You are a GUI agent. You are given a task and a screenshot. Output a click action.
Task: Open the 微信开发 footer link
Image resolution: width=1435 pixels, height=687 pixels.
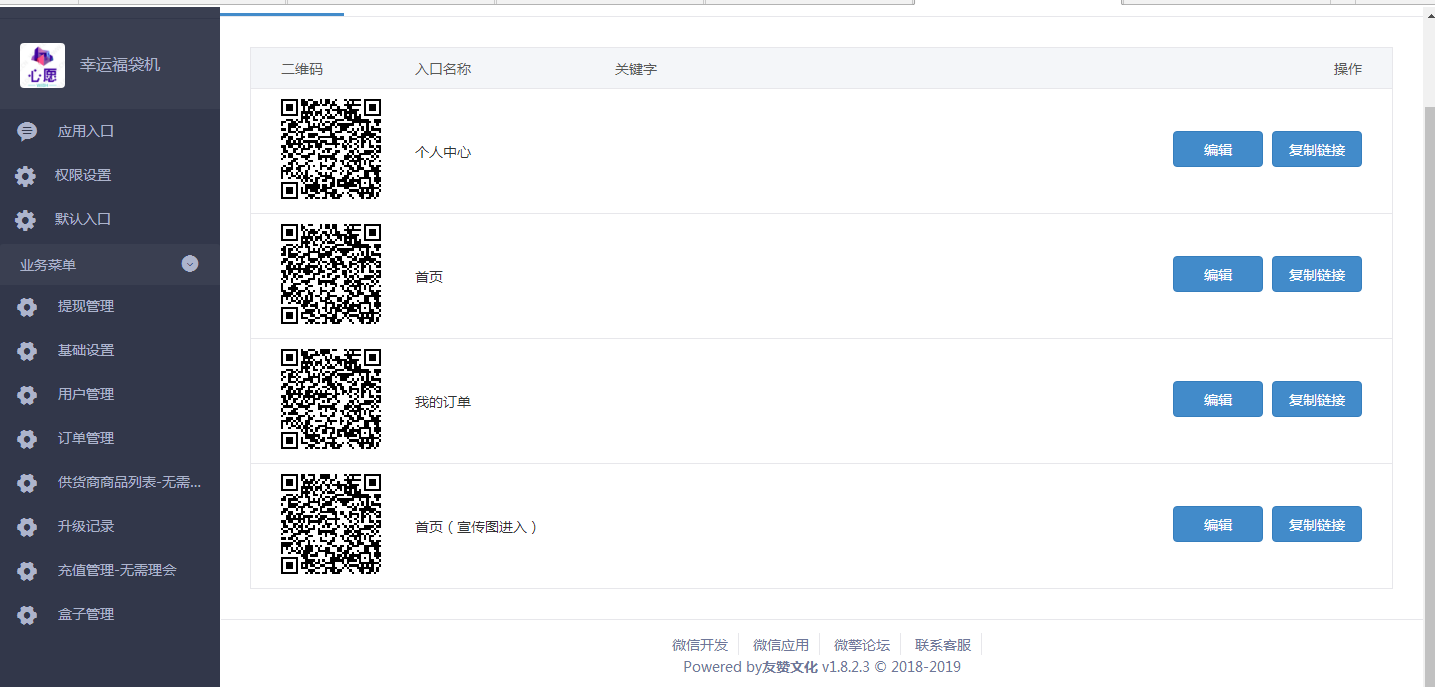click(700, 645)
